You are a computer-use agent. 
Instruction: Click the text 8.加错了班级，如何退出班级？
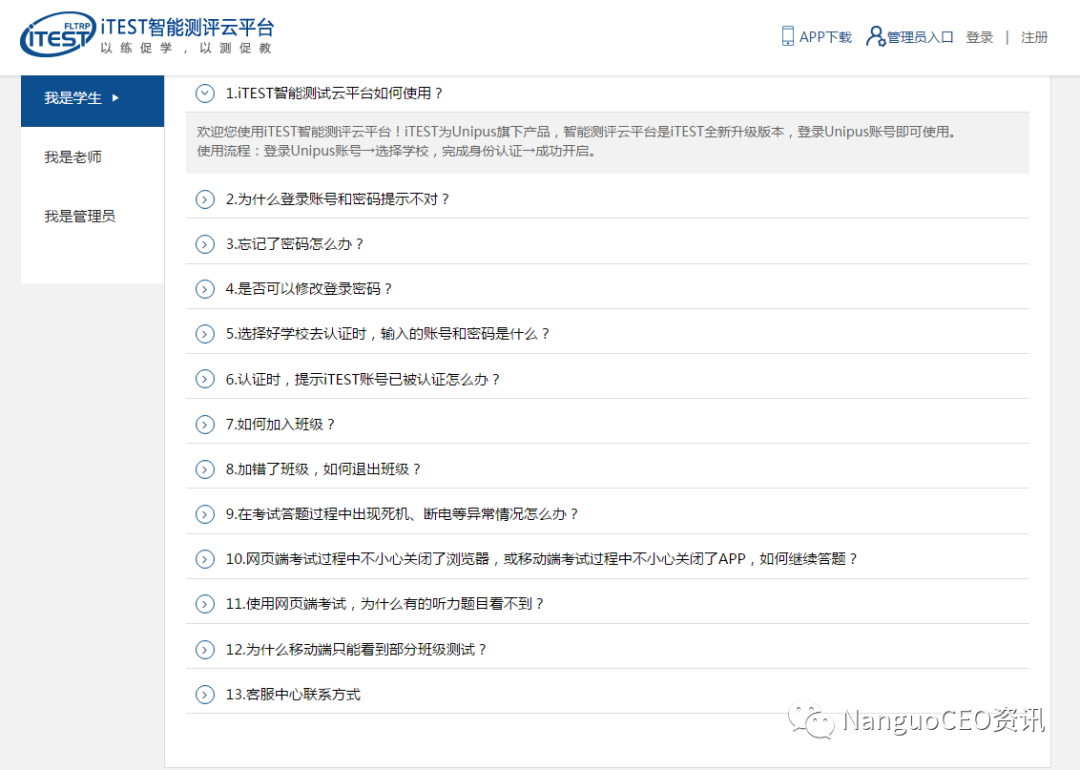(x=323, y=469)
